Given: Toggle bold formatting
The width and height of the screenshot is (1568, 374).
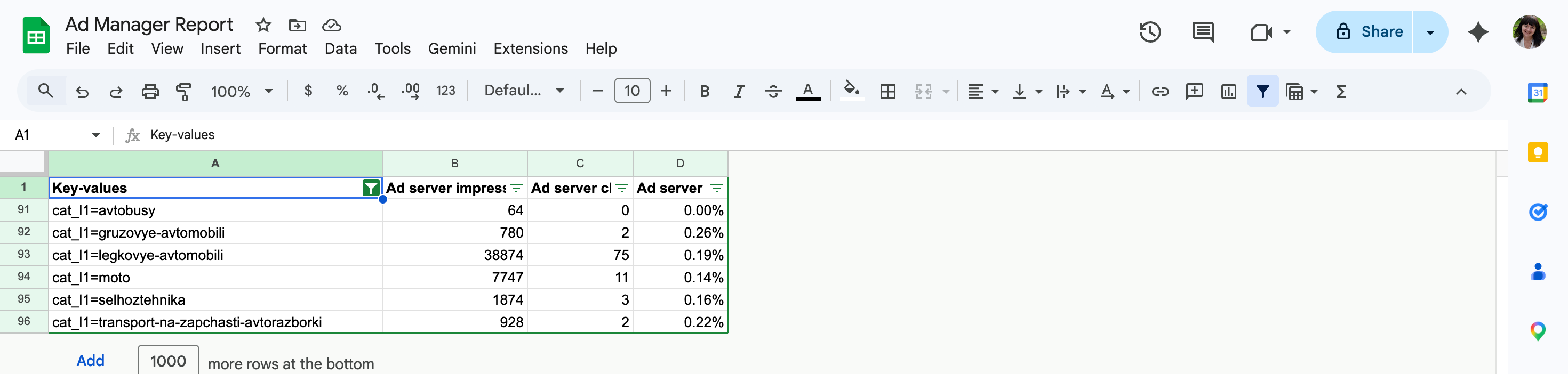Looking at the screenshot, I should pos(704,92).
